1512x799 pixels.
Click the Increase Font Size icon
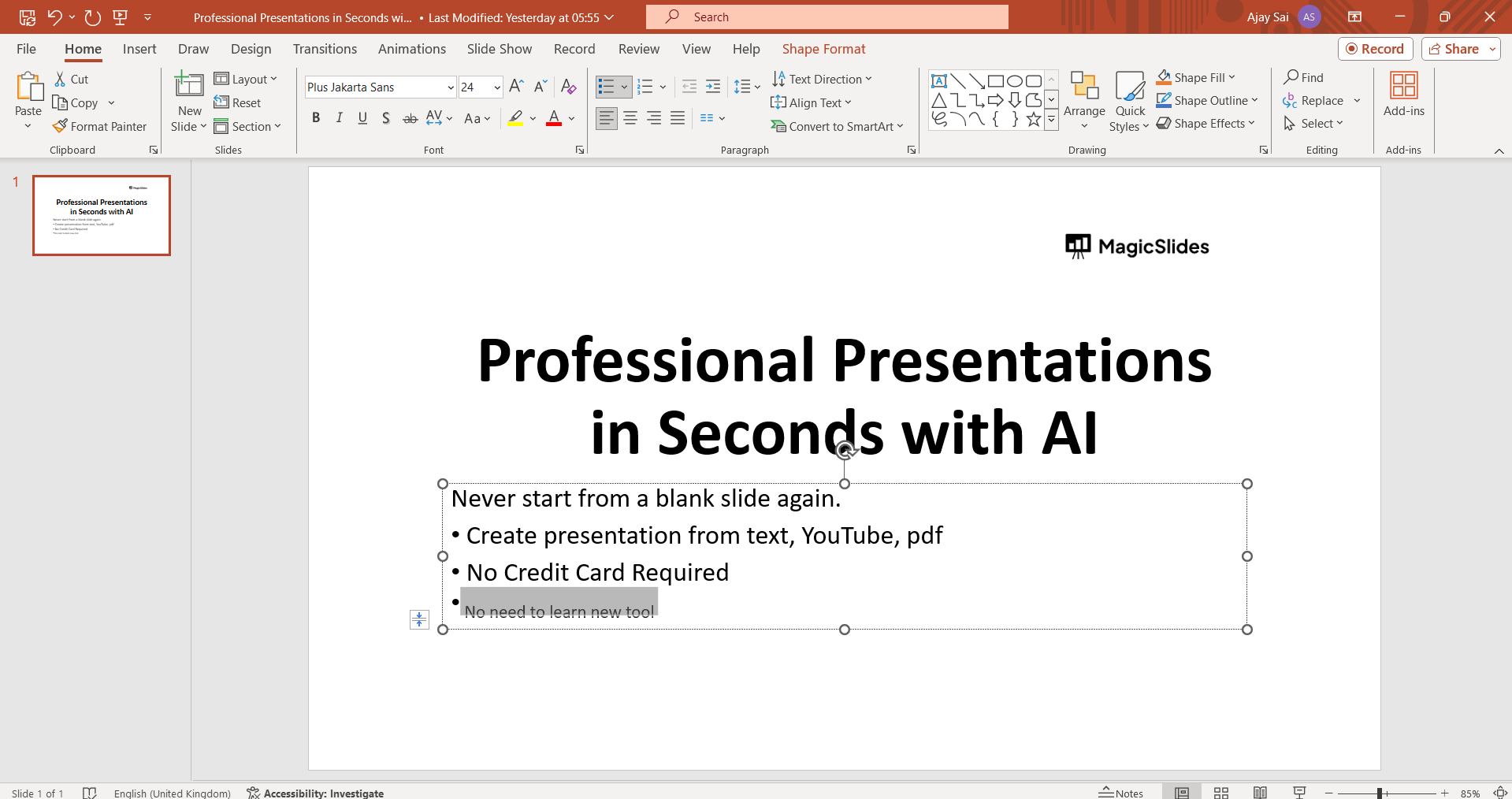pos(516,87)
